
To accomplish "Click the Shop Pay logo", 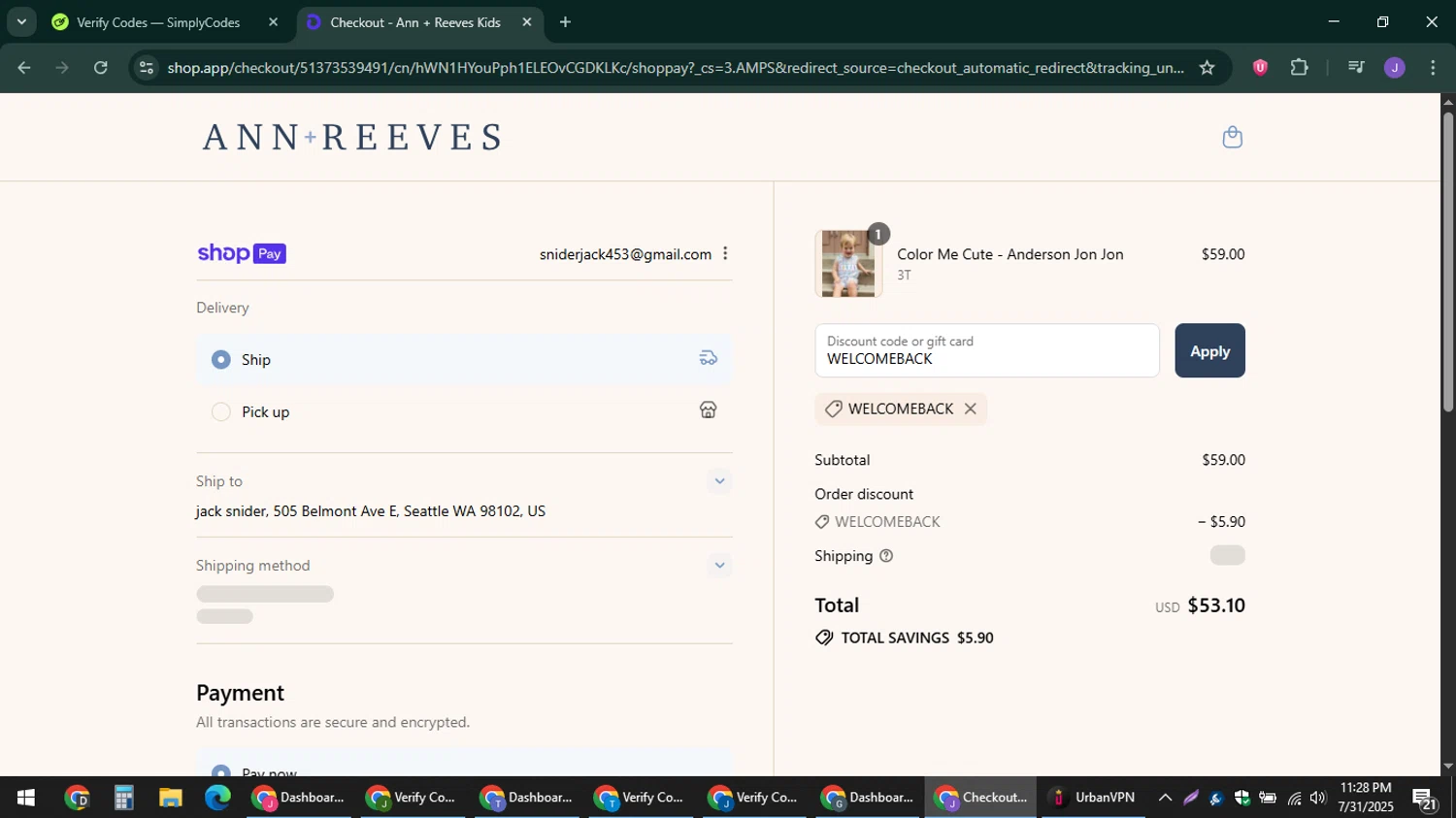I will coord(242,254).
